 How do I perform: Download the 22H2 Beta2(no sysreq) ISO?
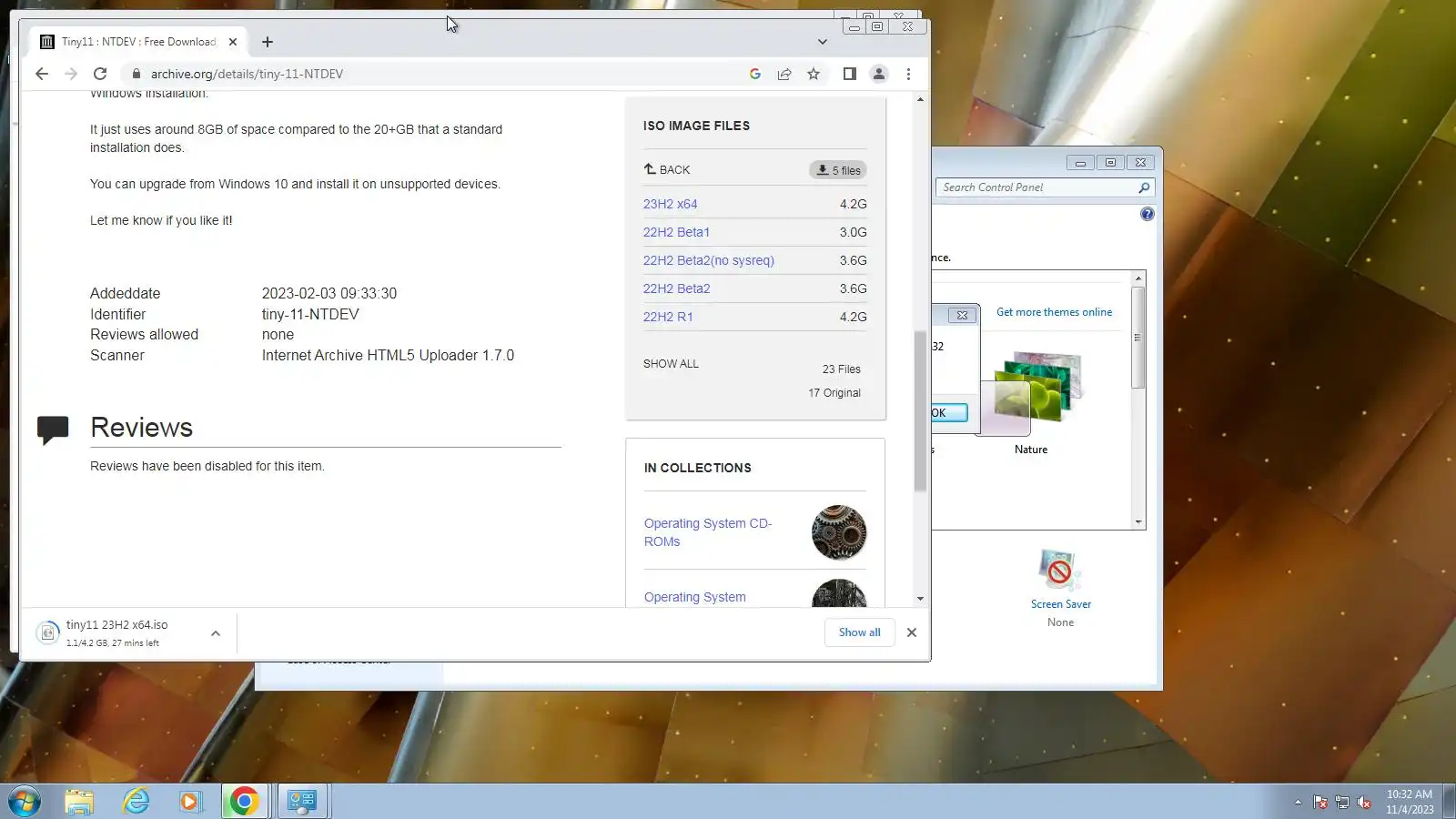709,260
